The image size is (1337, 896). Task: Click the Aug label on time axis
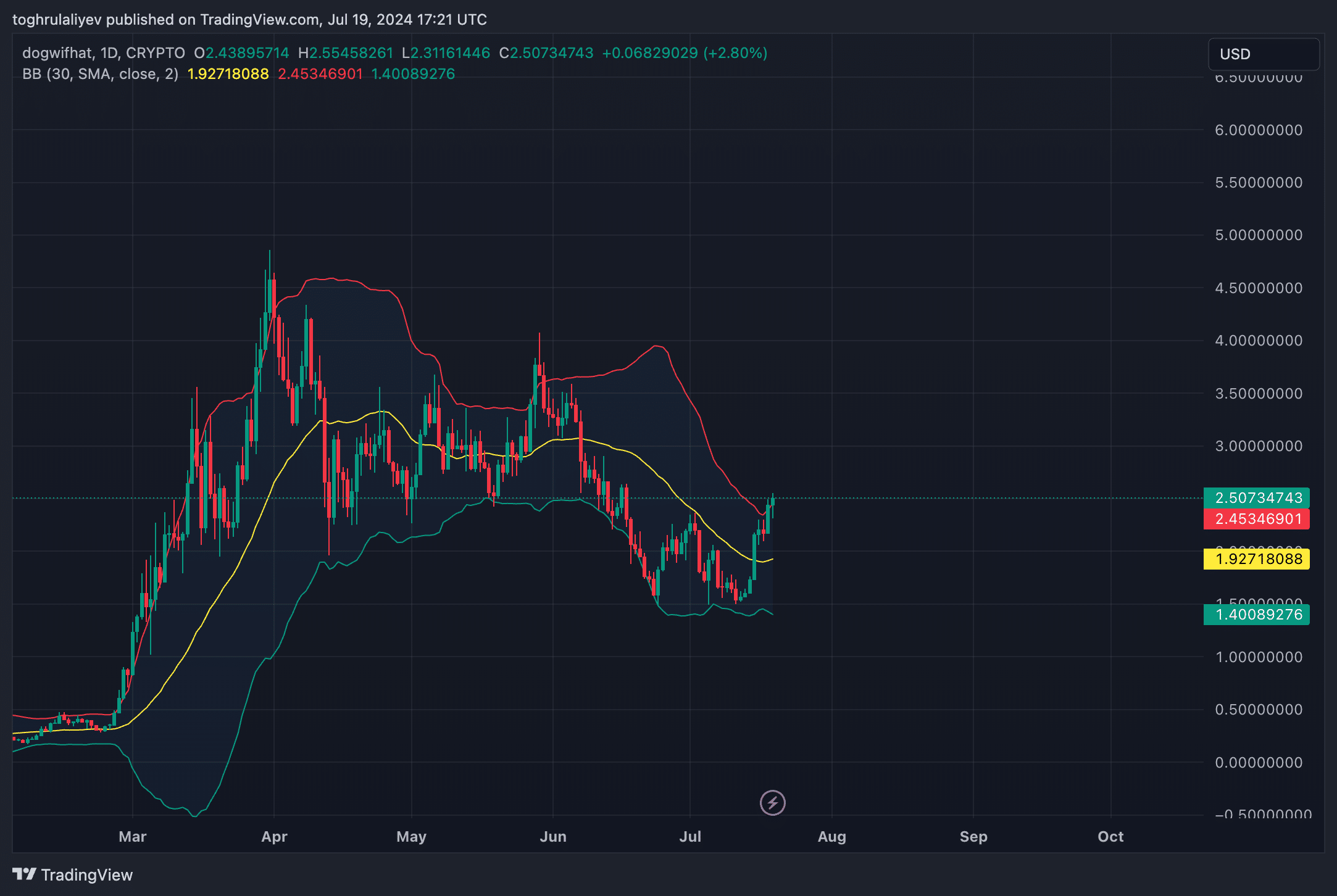pos(832,837)
